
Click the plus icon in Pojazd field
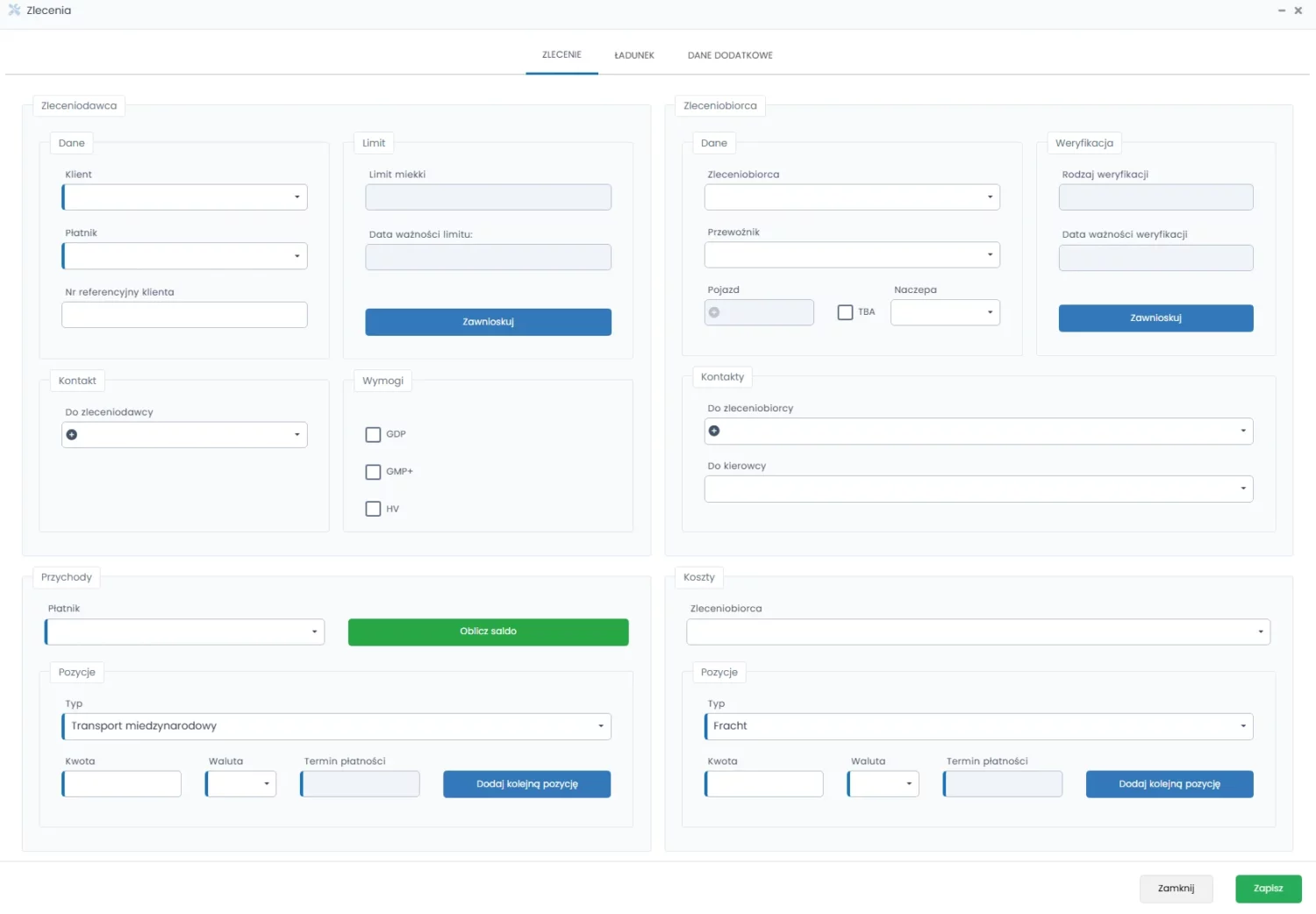point(714,312)
